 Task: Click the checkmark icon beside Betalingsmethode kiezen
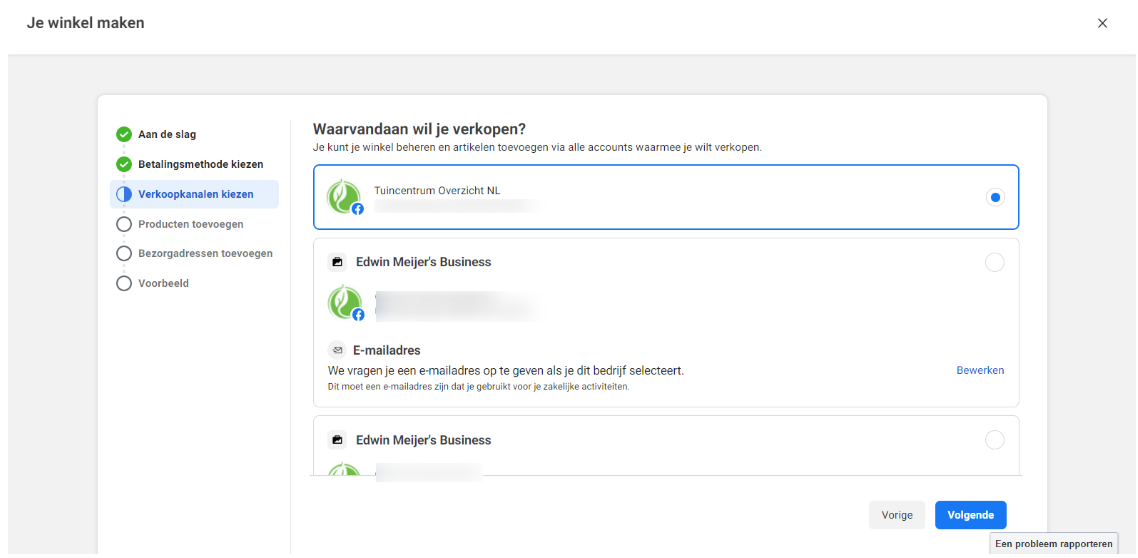click(124, 164)
